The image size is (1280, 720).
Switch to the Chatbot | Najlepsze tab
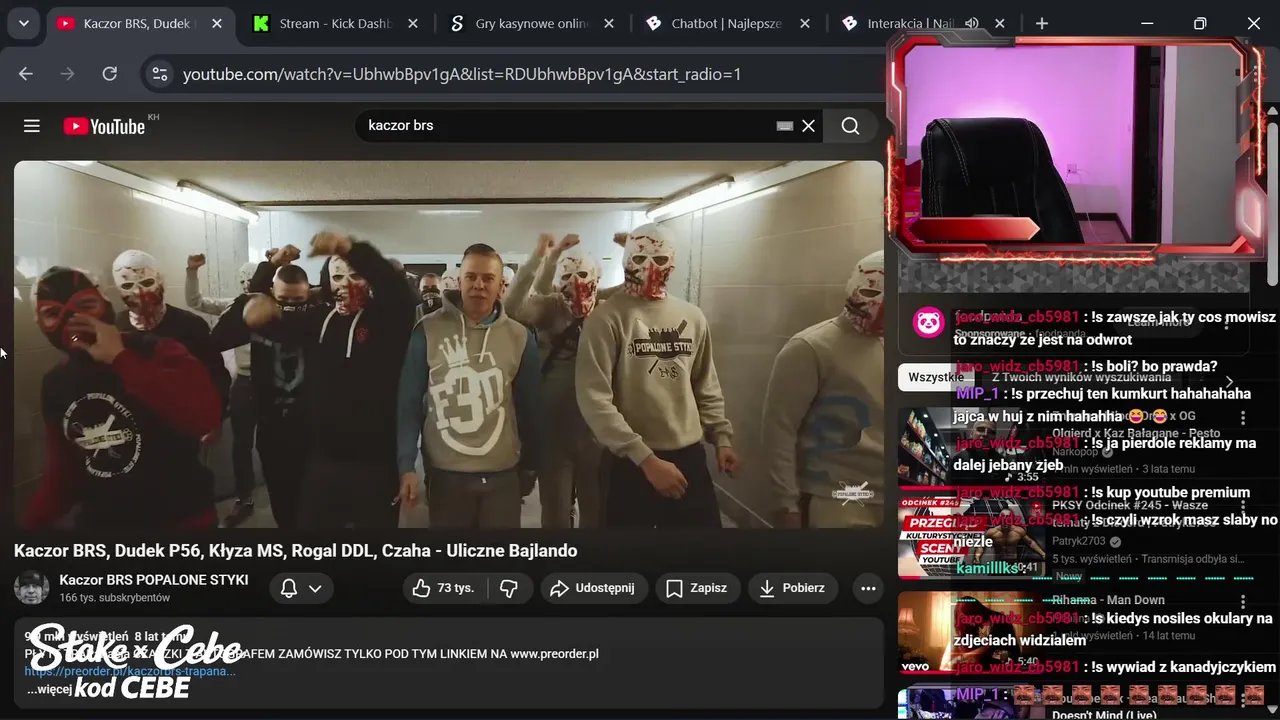click(726, 23)
